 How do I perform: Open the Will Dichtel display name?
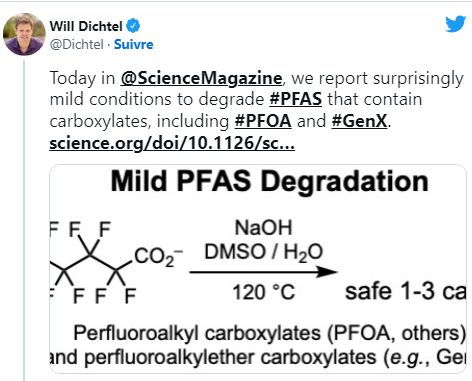coord(86,26)
